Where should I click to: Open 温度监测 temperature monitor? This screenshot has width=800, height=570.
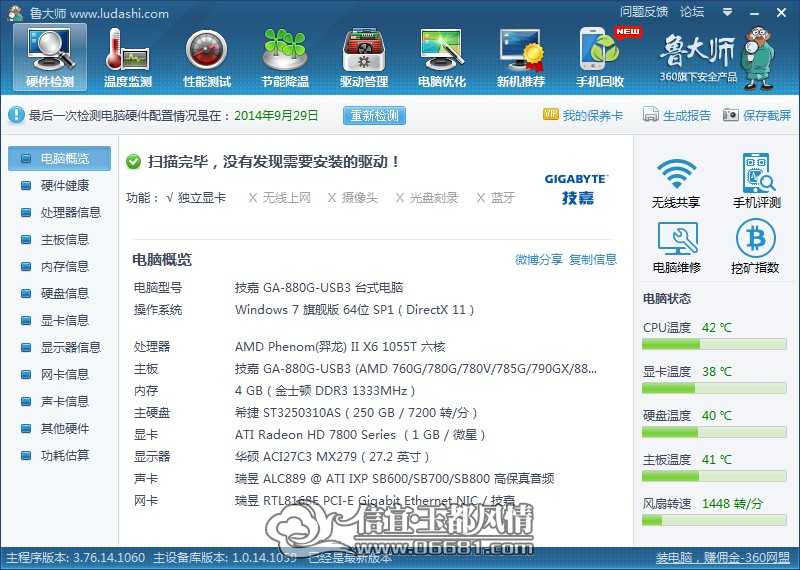pos(128,57)
